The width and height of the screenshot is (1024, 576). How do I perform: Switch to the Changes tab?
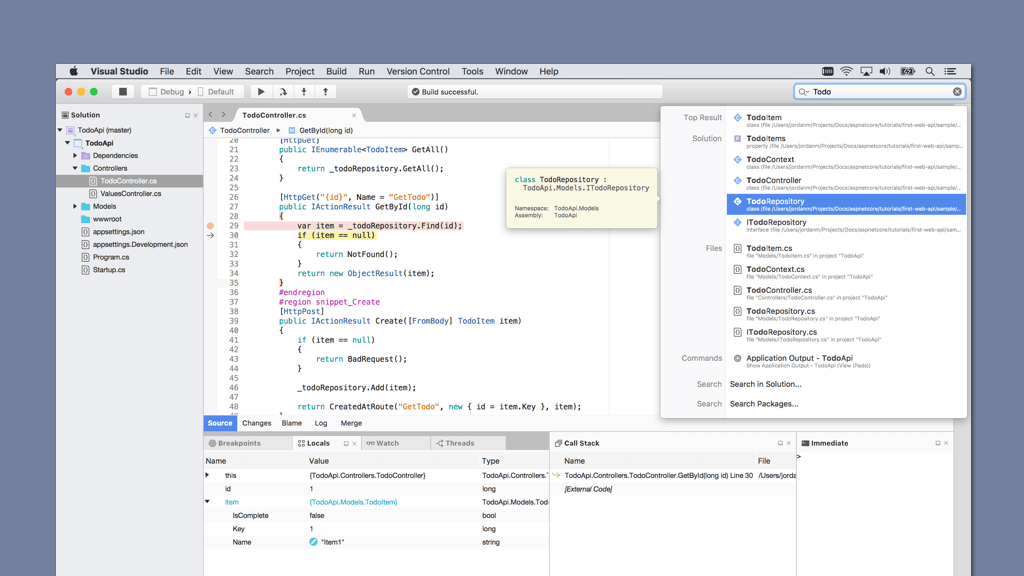point(256,423)
